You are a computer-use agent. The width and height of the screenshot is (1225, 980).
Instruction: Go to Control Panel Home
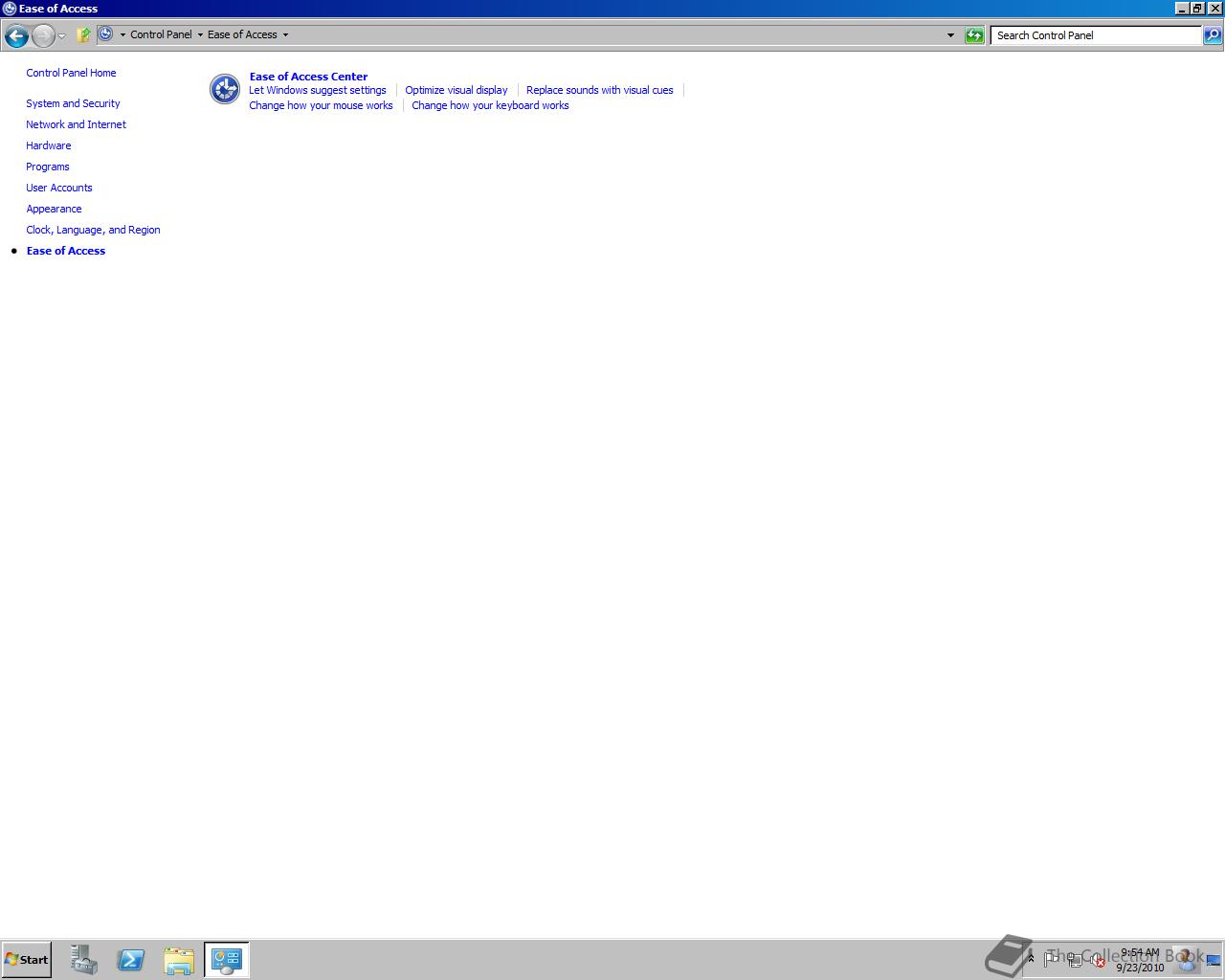[71, 73]
